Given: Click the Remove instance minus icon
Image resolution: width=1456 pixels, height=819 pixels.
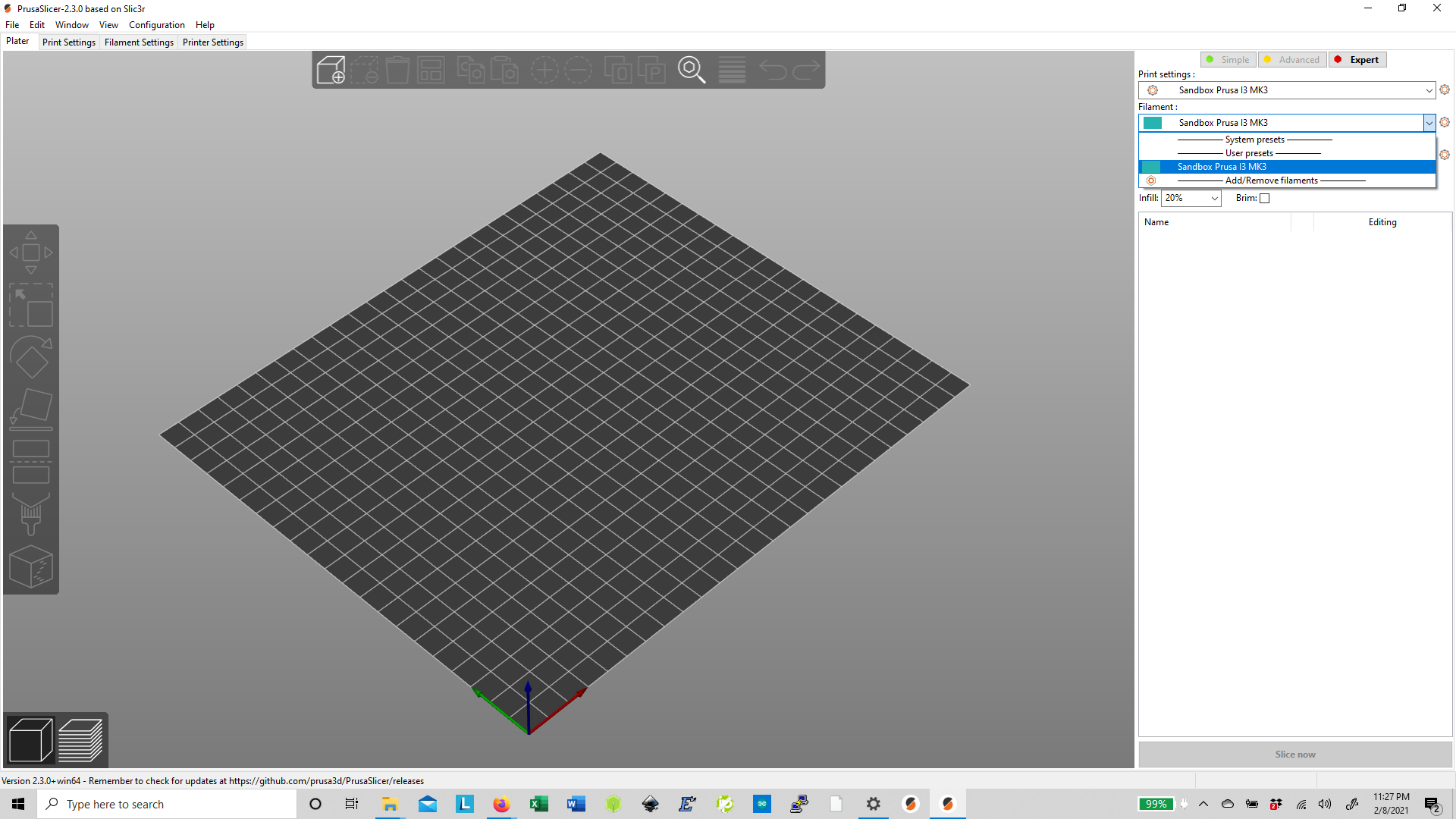Looking at the screenshot, I should pos(578,70).
